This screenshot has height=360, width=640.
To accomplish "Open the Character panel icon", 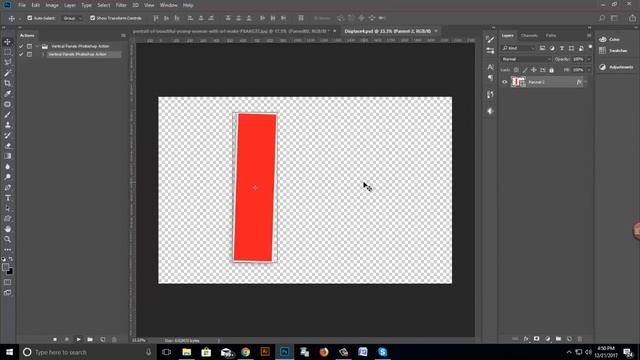I will point(490,67).
